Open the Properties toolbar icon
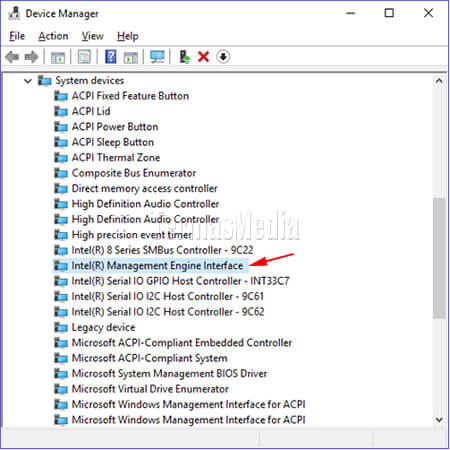This screenshot has height=450, width=450. click(x=84, y=57)
